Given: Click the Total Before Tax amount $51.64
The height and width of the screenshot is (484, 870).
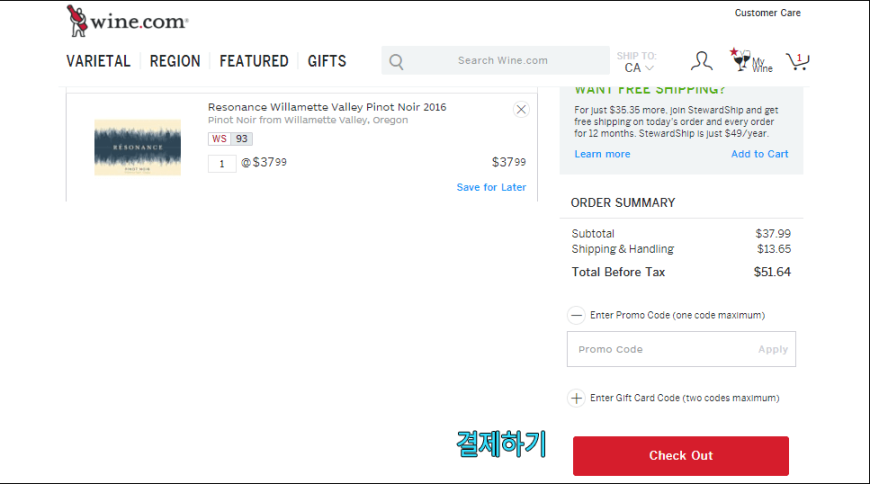Looking at the screenshot, I should 772,272.
